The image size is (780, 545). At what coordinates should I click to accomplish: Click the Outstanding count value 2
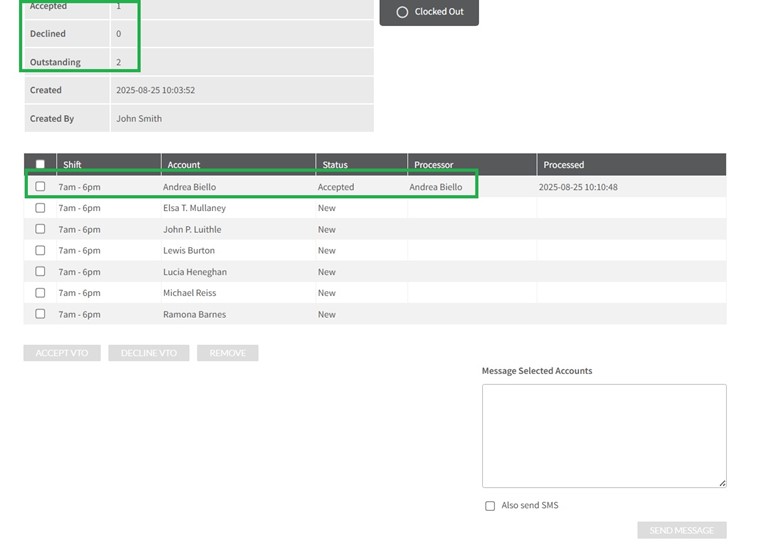(x=118, y=62)
